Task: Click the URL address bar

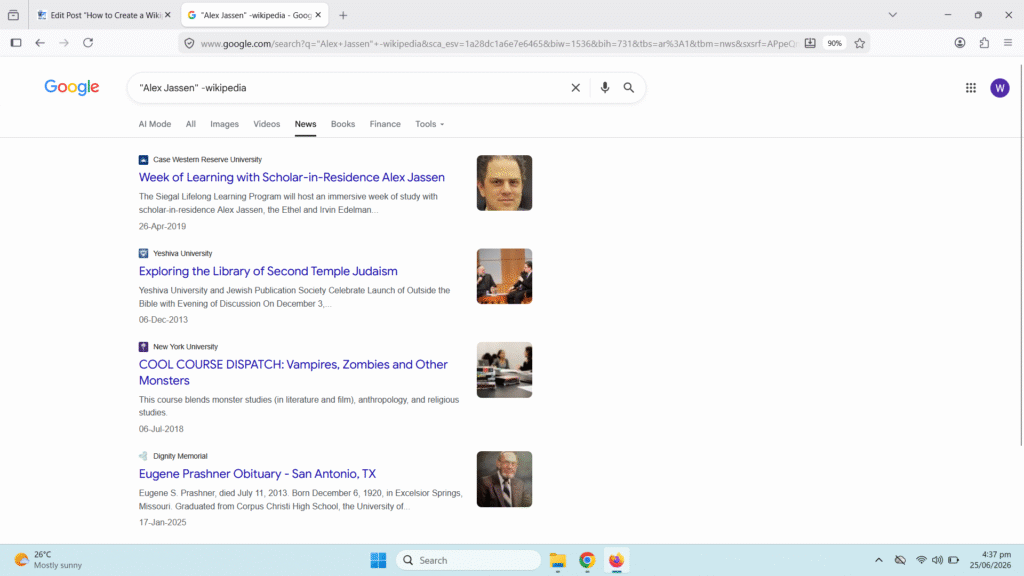Action: click(498, 43)
